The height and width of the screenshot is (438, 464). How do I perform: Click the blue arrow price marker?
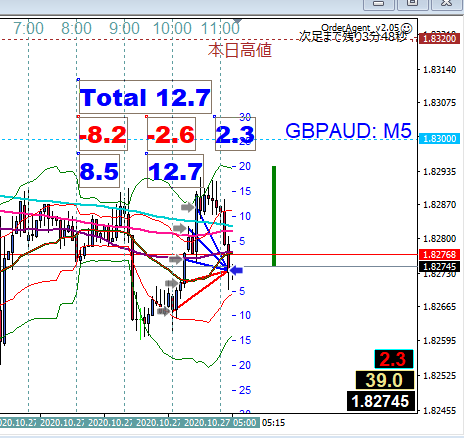coord(236,270)
